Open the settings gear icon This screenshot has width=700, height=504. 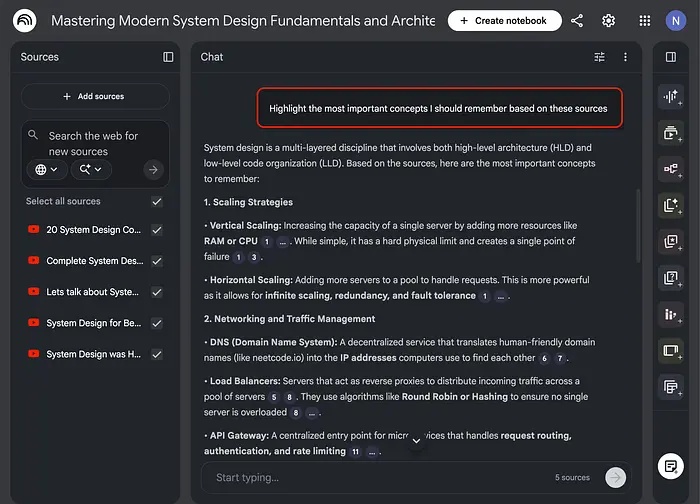[608, 21]
